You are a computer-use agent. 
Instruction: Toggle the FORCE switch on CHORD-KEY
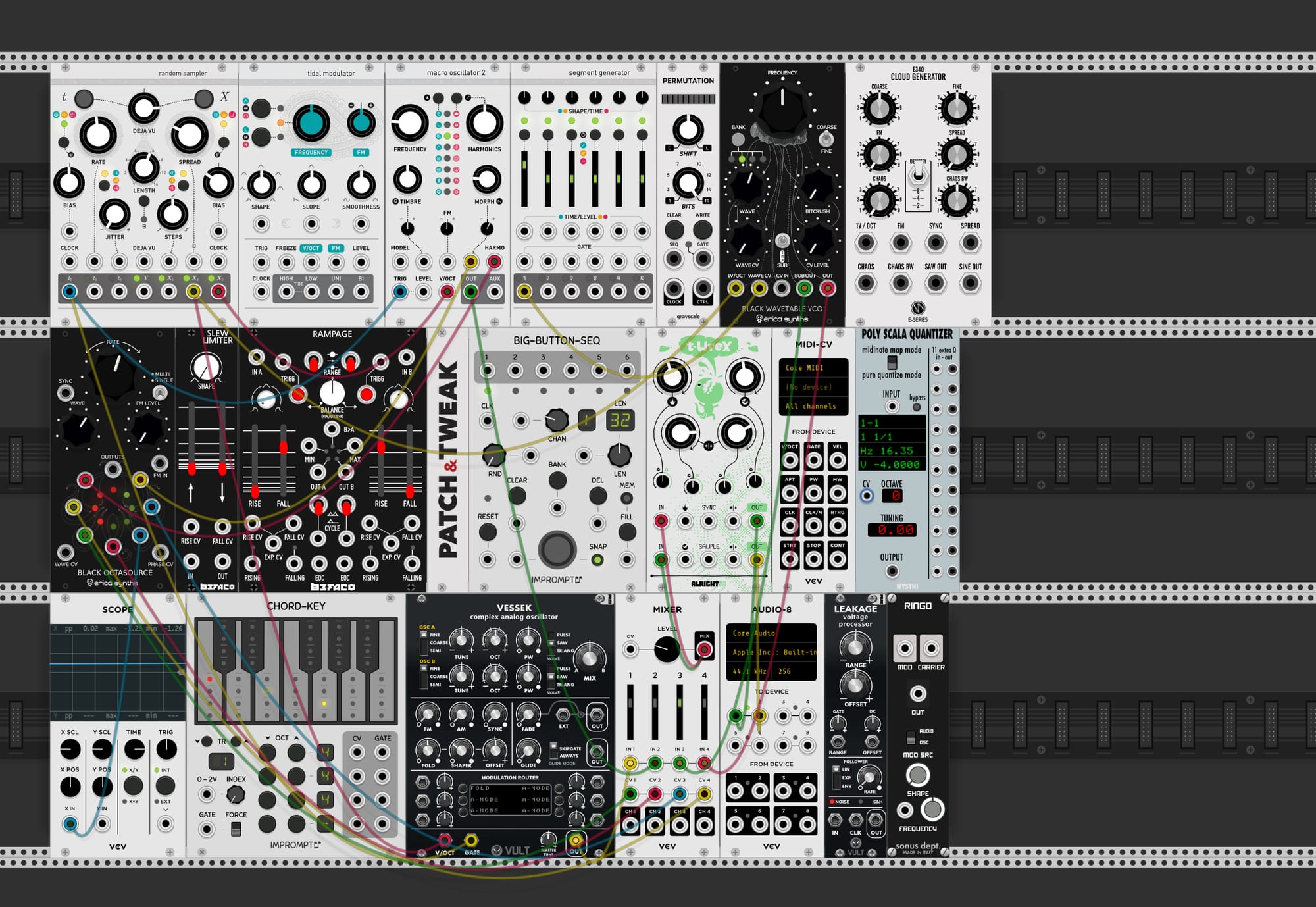point(236,829)
